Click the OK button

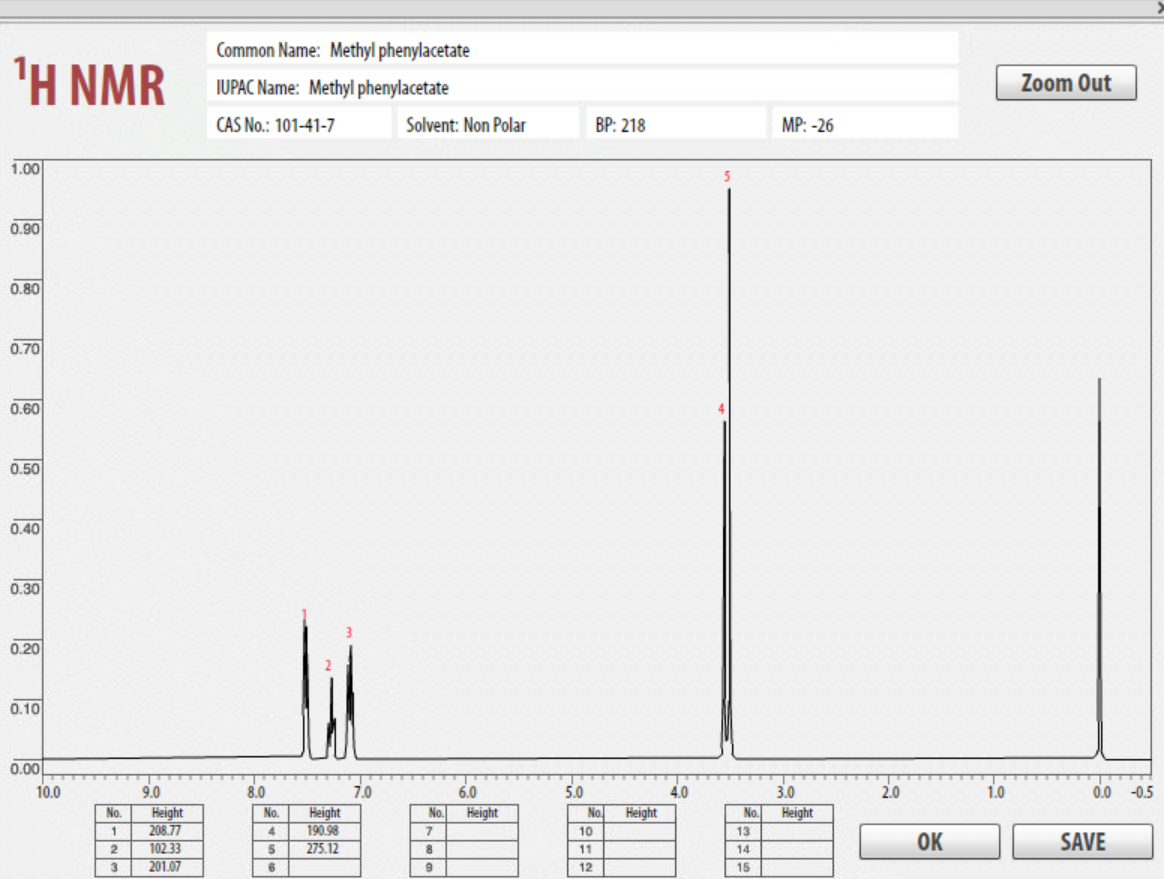click(x=928, y=841)
